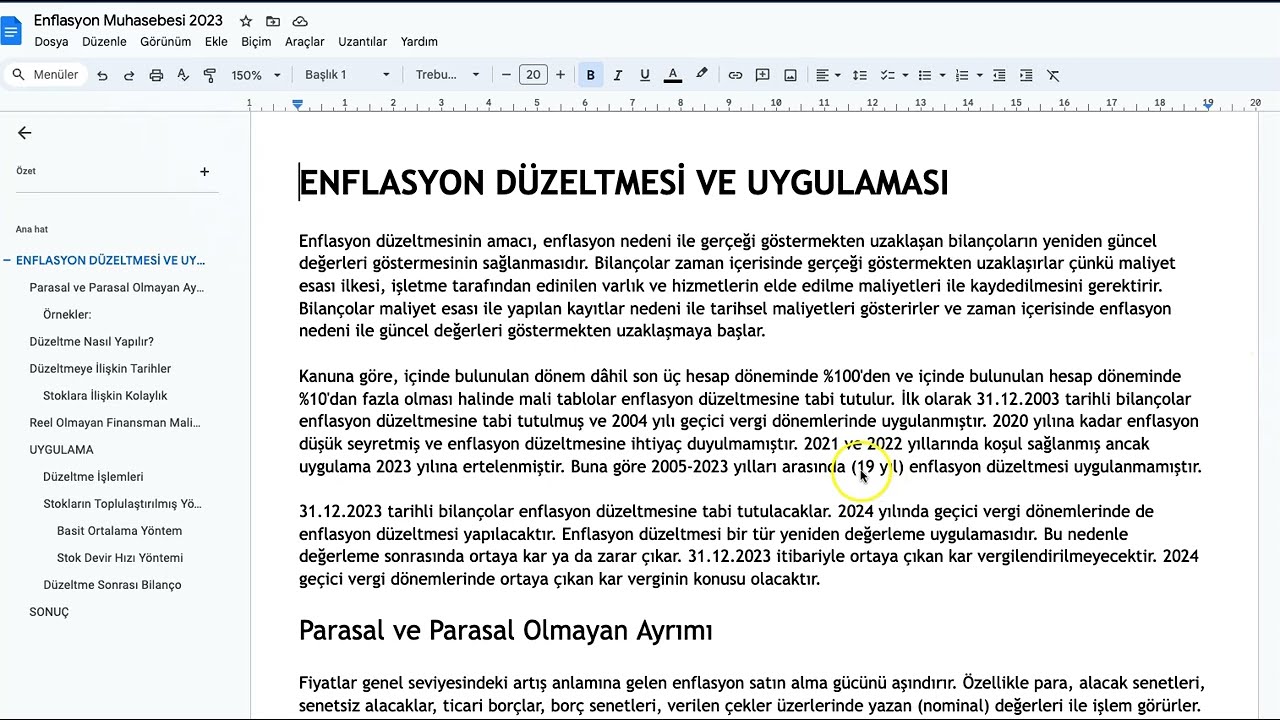
Task: Click the font size field showing 20
Action: [x=533, y=75]
